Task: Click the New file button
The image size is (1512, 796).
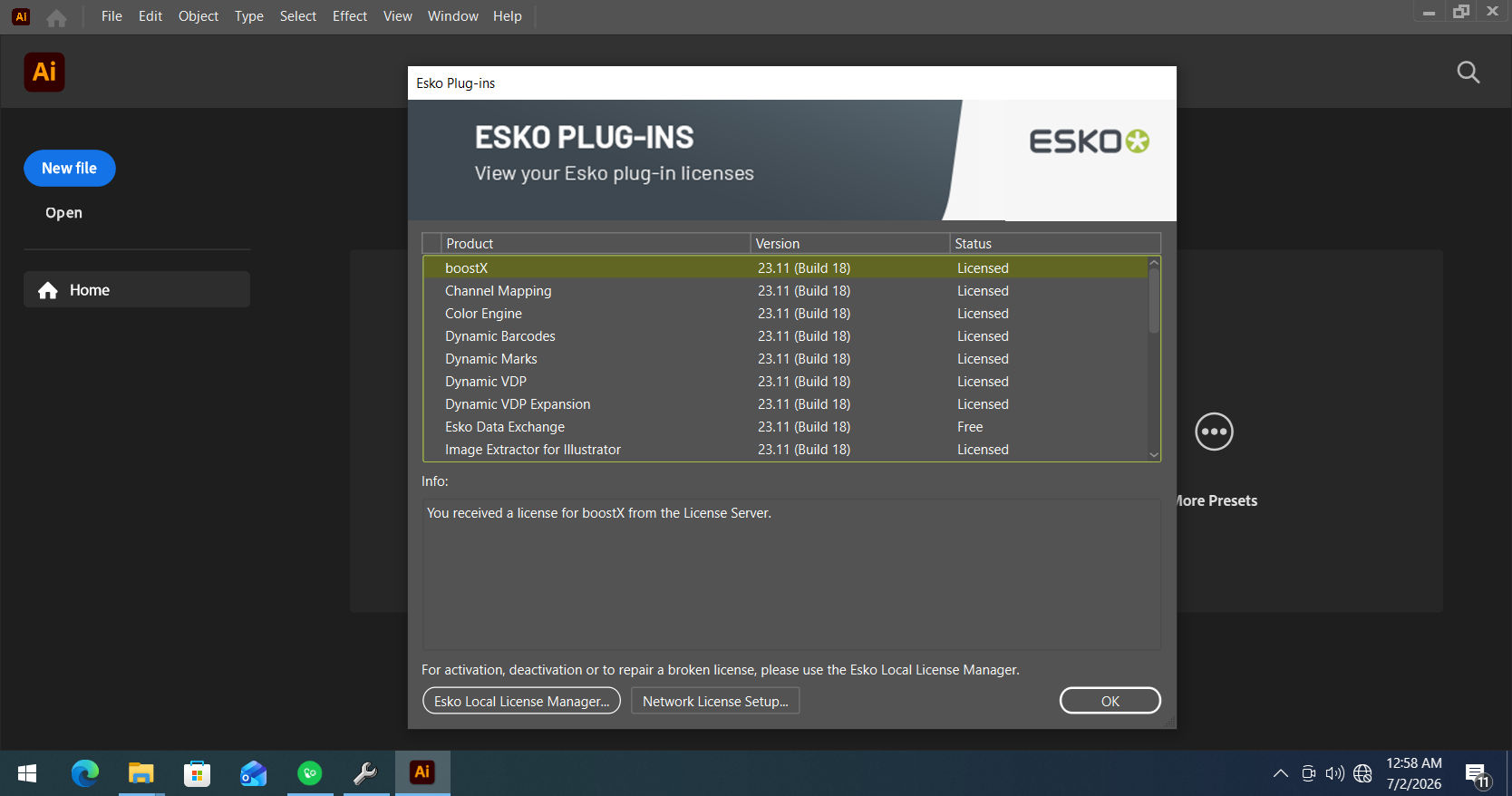Action: tap(70, 169)
